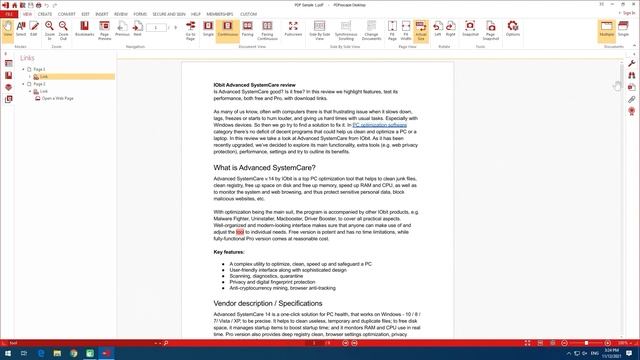Set Single page document view
The height and width of the screenshot is (360, 640).
tap(208, 29)
